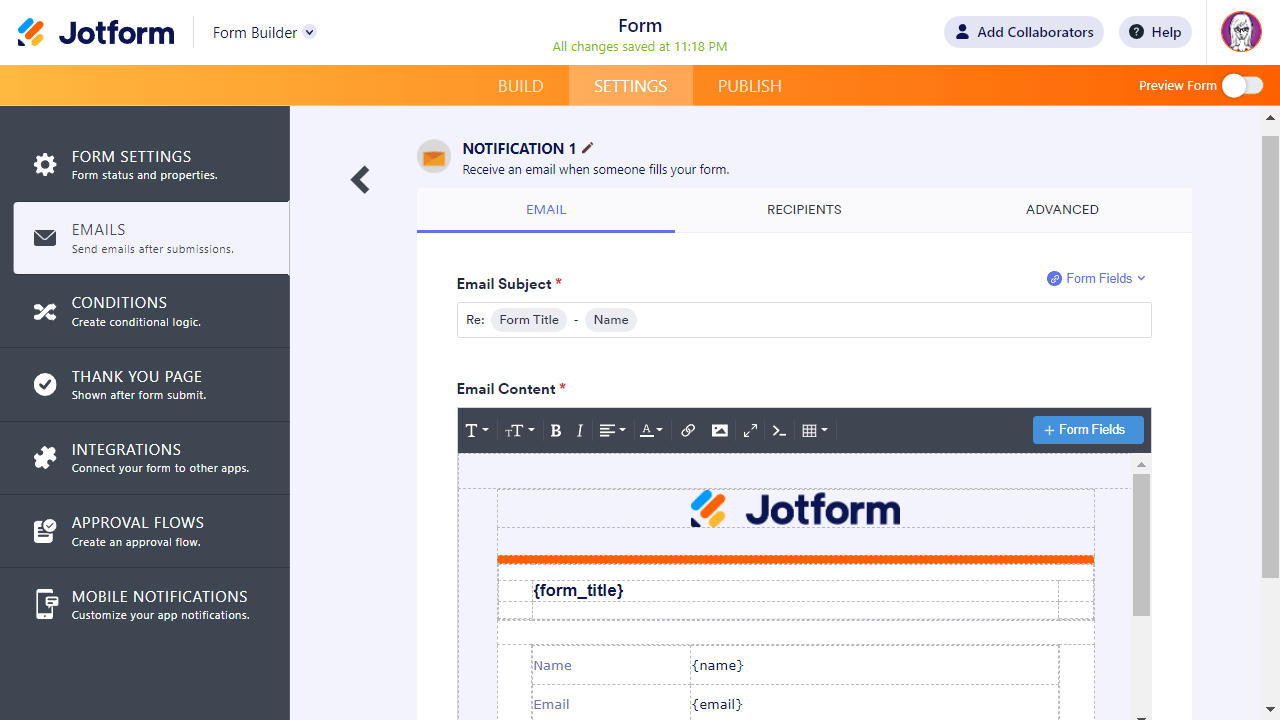Open Approval Flows section
1280x720 pixels.
pyautogui.click(x=145, y=531)
